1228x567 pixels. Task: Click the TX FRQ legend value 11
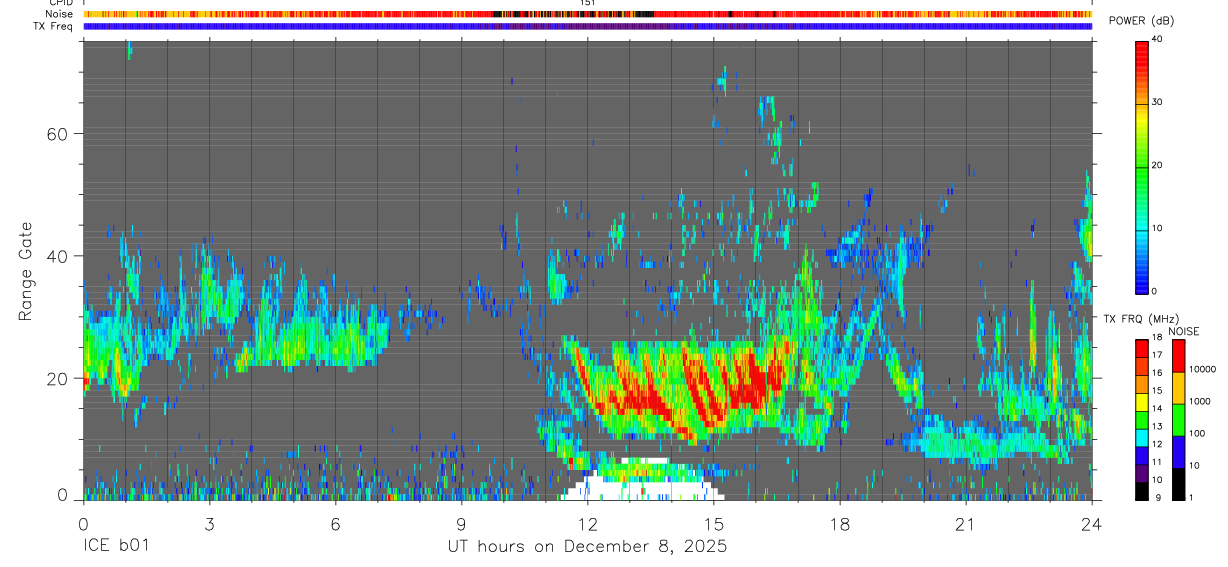[x=1157, y=462]
